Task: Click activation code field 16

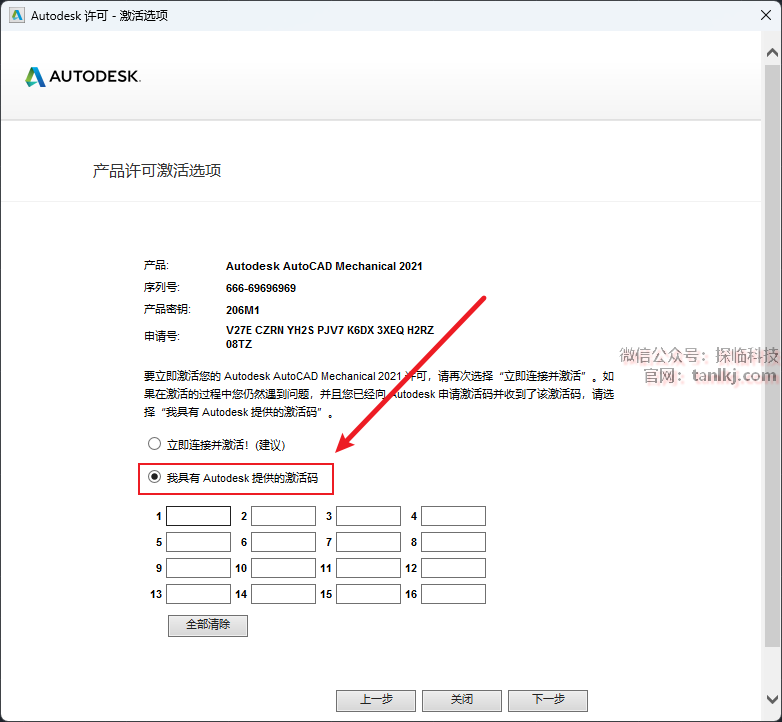Action: pyautogui.click(x=453, y=594)
